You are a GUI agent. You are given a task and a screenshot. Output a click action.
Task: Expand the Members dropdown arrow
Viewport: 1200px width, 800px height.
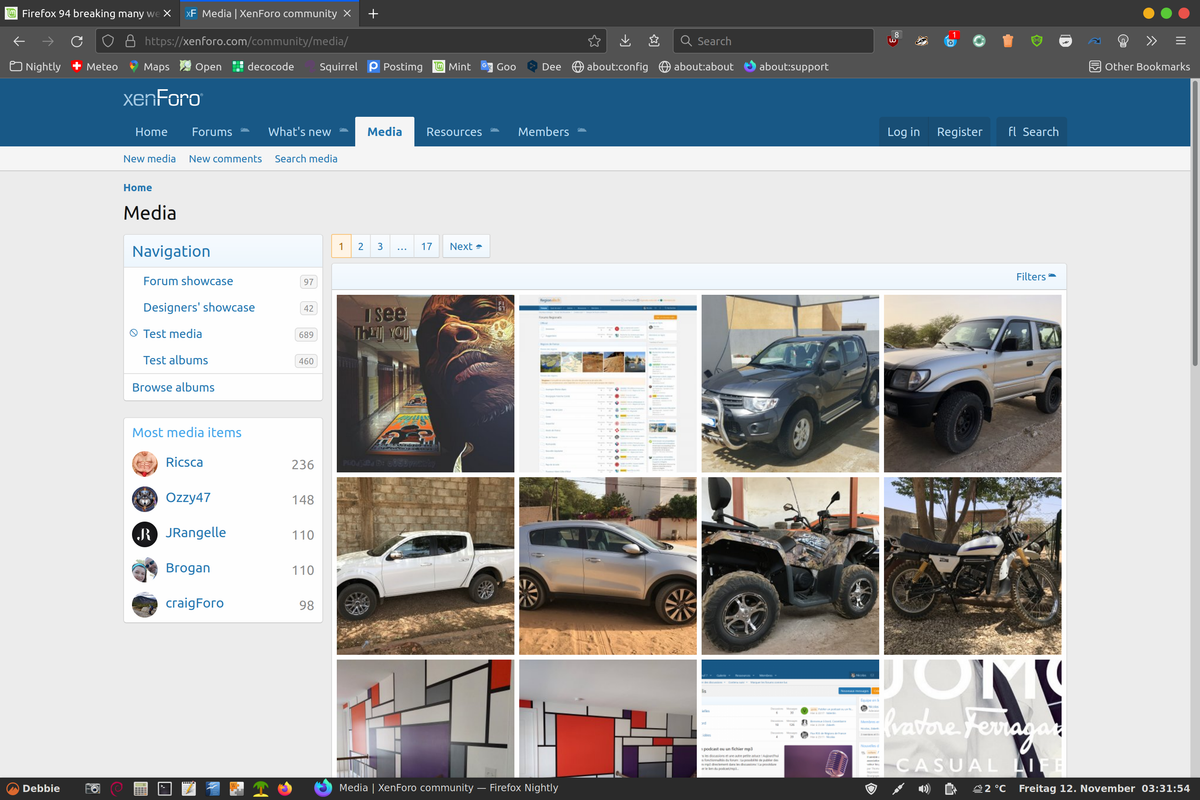581,132
